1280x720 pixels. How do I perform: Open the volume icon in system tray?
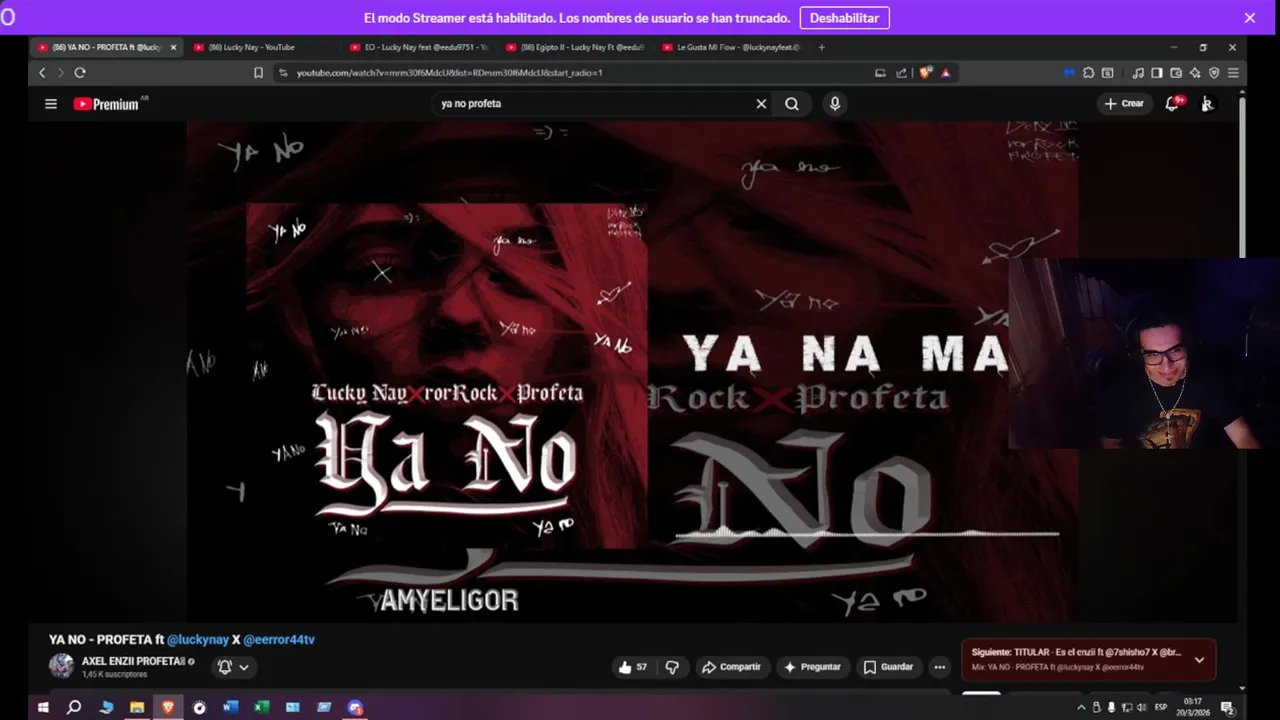click(x=1142, y=707)
